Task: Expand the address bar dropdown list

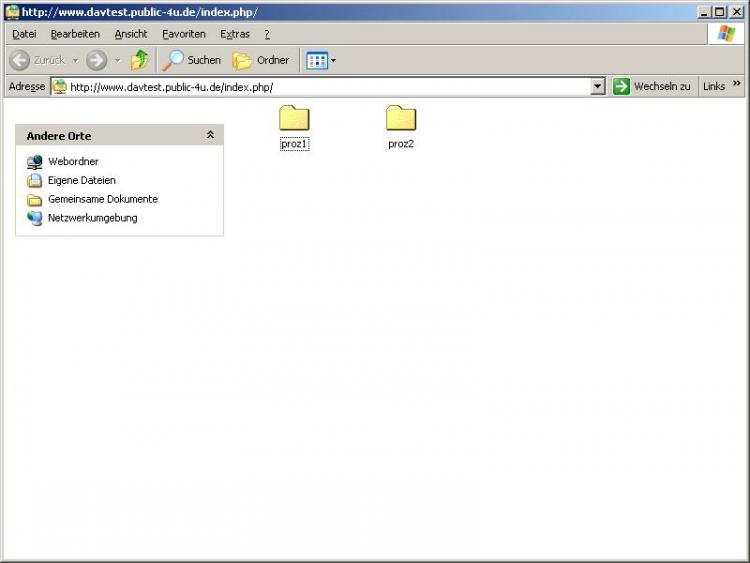Action: click(x=598, y=86)
